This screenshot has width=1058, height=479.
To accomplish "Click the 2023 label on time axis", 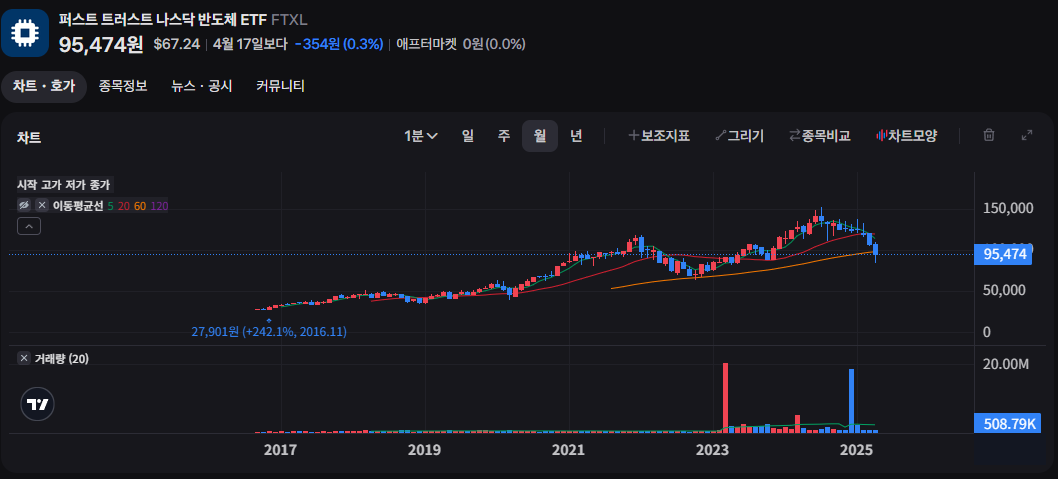I will tap(712, 449).
